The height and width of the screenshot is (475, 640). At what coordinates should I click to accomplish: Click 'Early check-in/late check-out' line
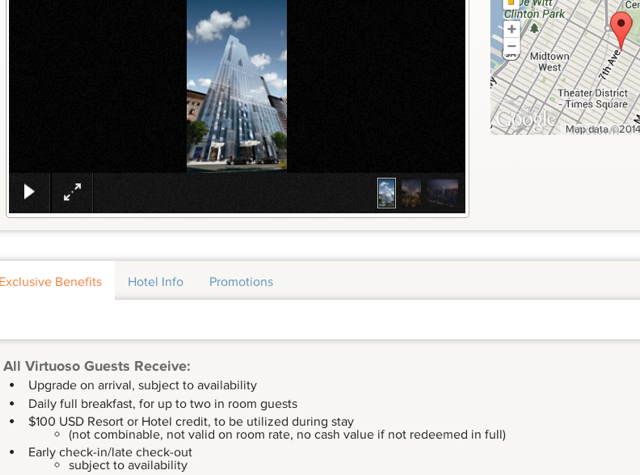[110, 452]
